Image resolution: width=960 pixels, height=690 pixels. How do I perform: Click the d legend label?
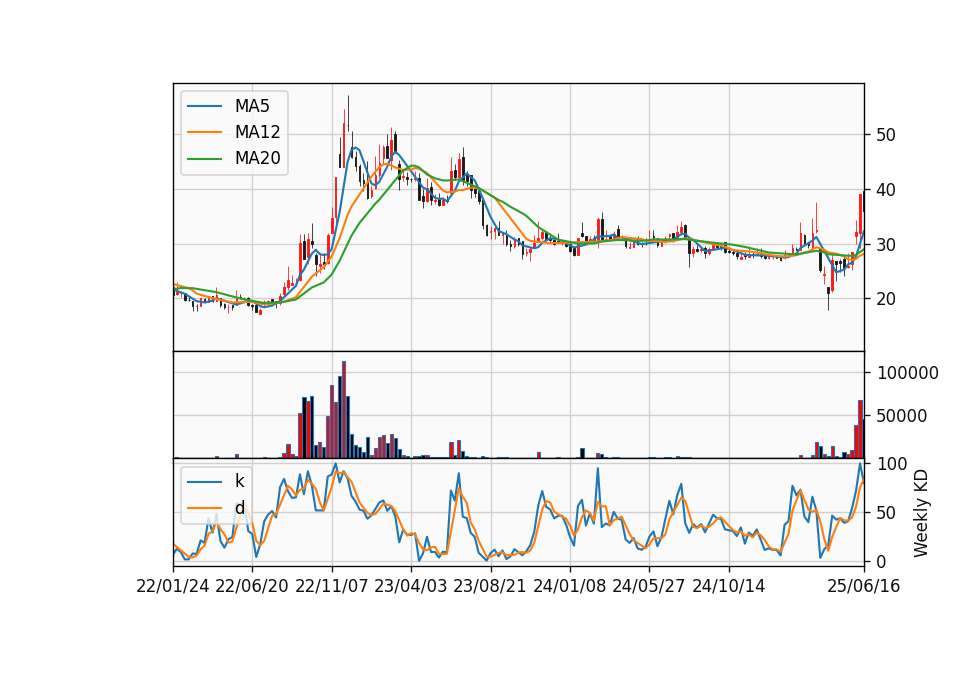[239, 508]
